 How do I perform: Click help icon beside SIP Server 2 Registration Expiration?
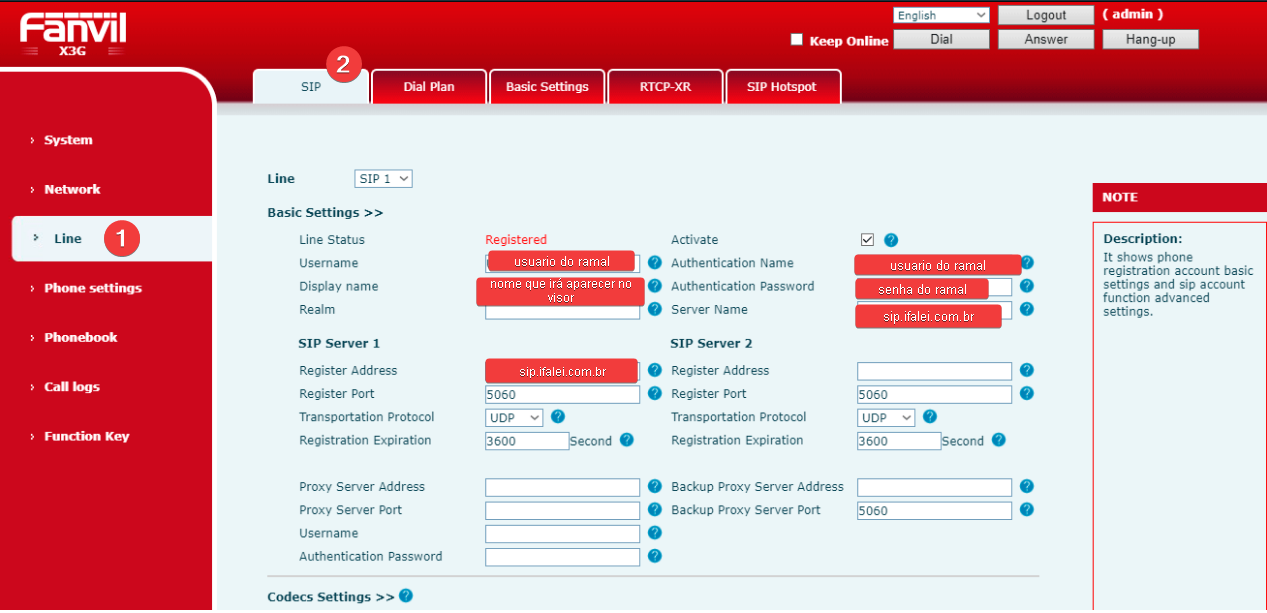[x=998, y=440]
